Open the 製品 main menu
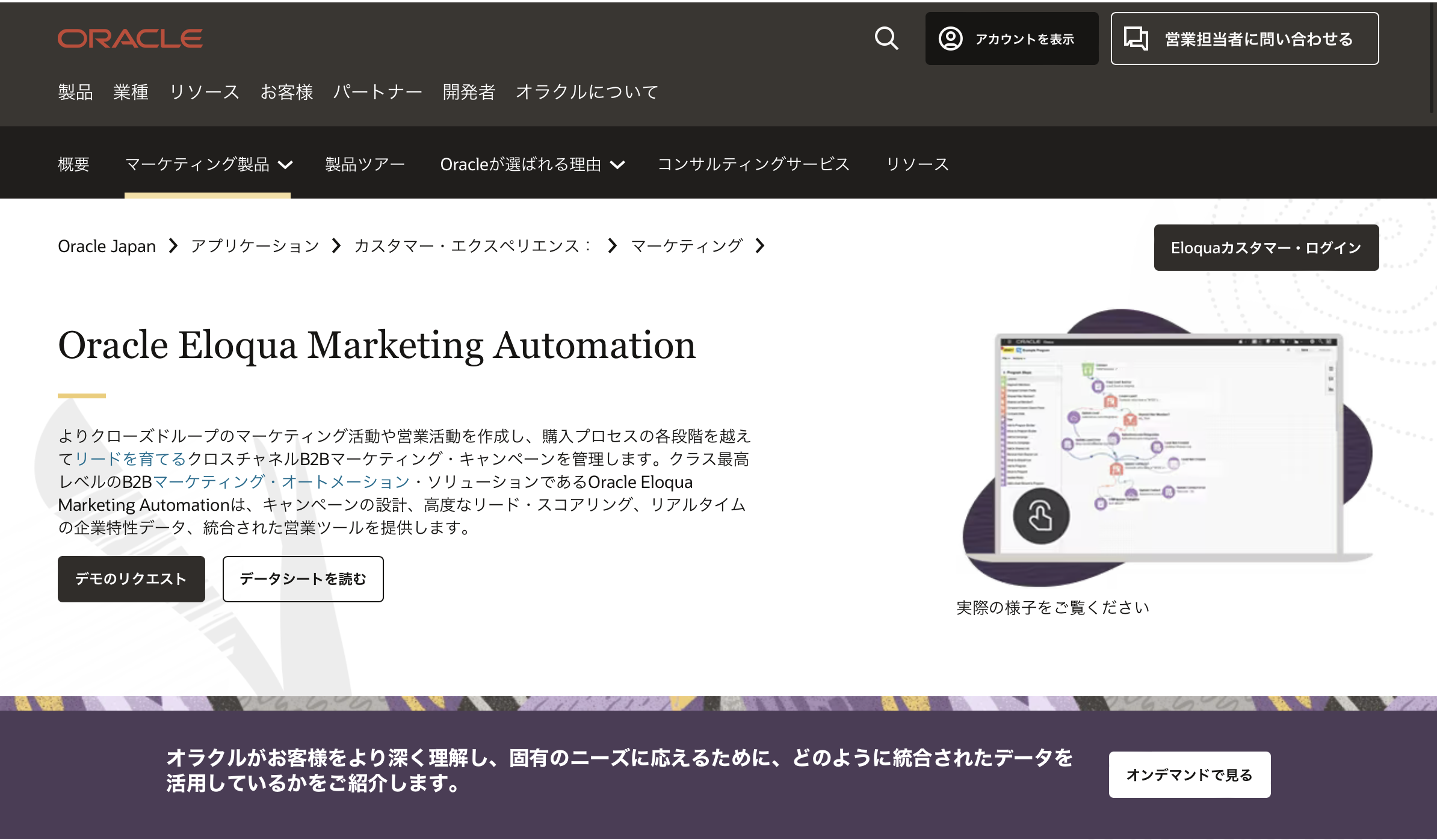Screen dimensions: 1437x840 [x=75, y=92]
